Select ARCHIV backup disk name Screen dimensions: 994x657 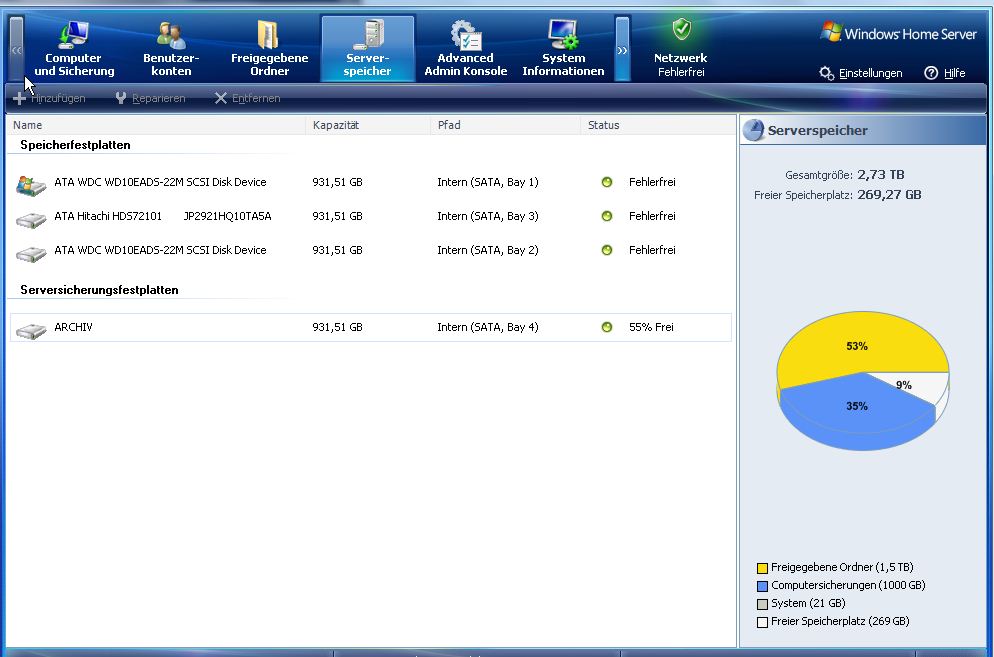[x=74, y=327]
